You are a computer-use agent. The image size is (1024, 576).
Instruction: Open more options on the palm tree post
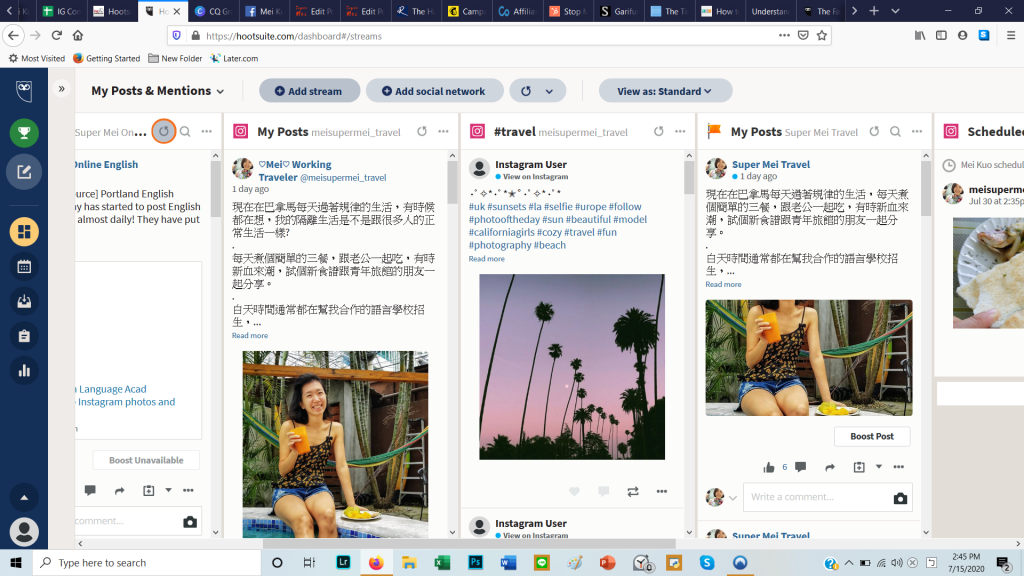pos(661,491)
